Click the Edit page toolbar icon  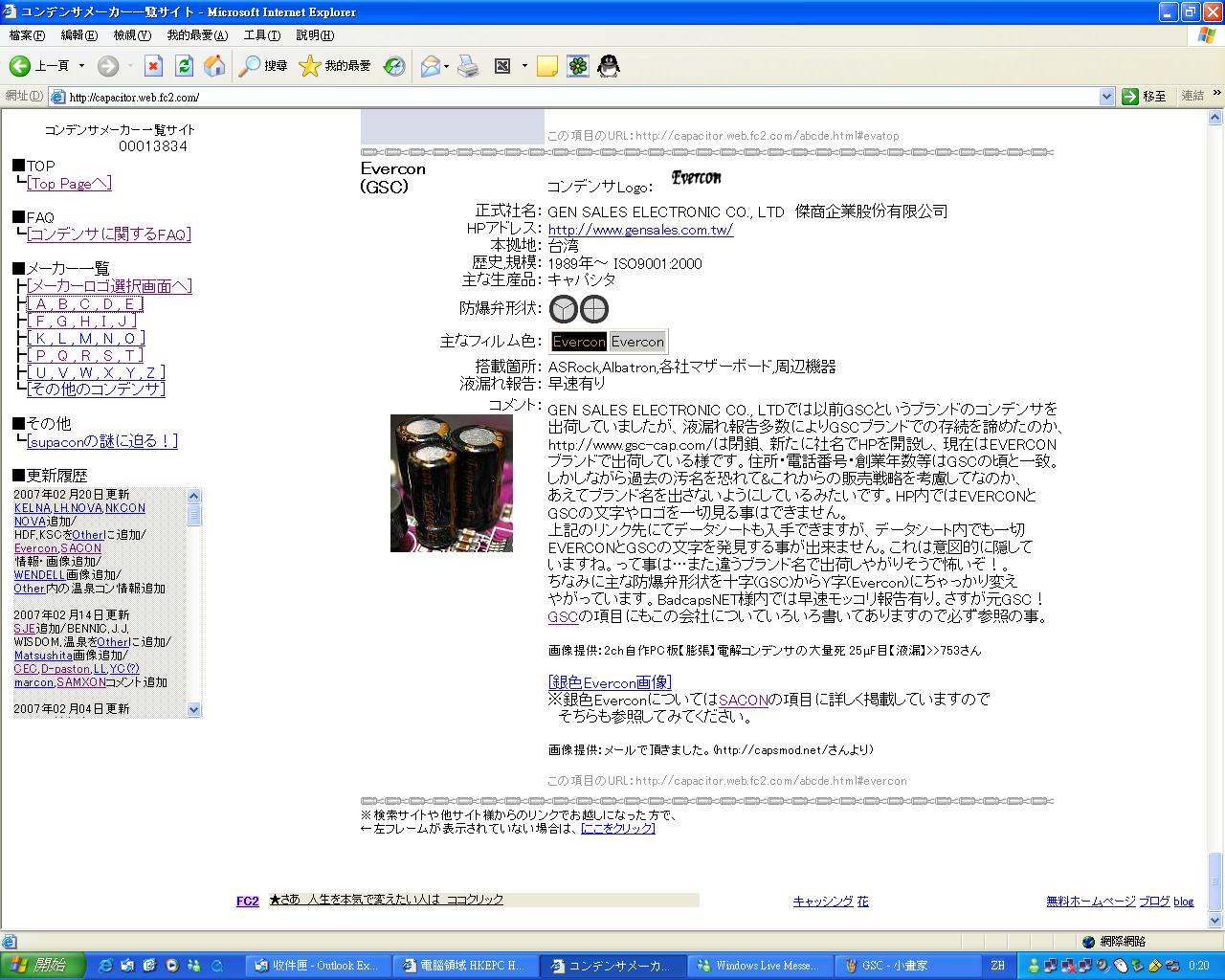coord(503,66)
